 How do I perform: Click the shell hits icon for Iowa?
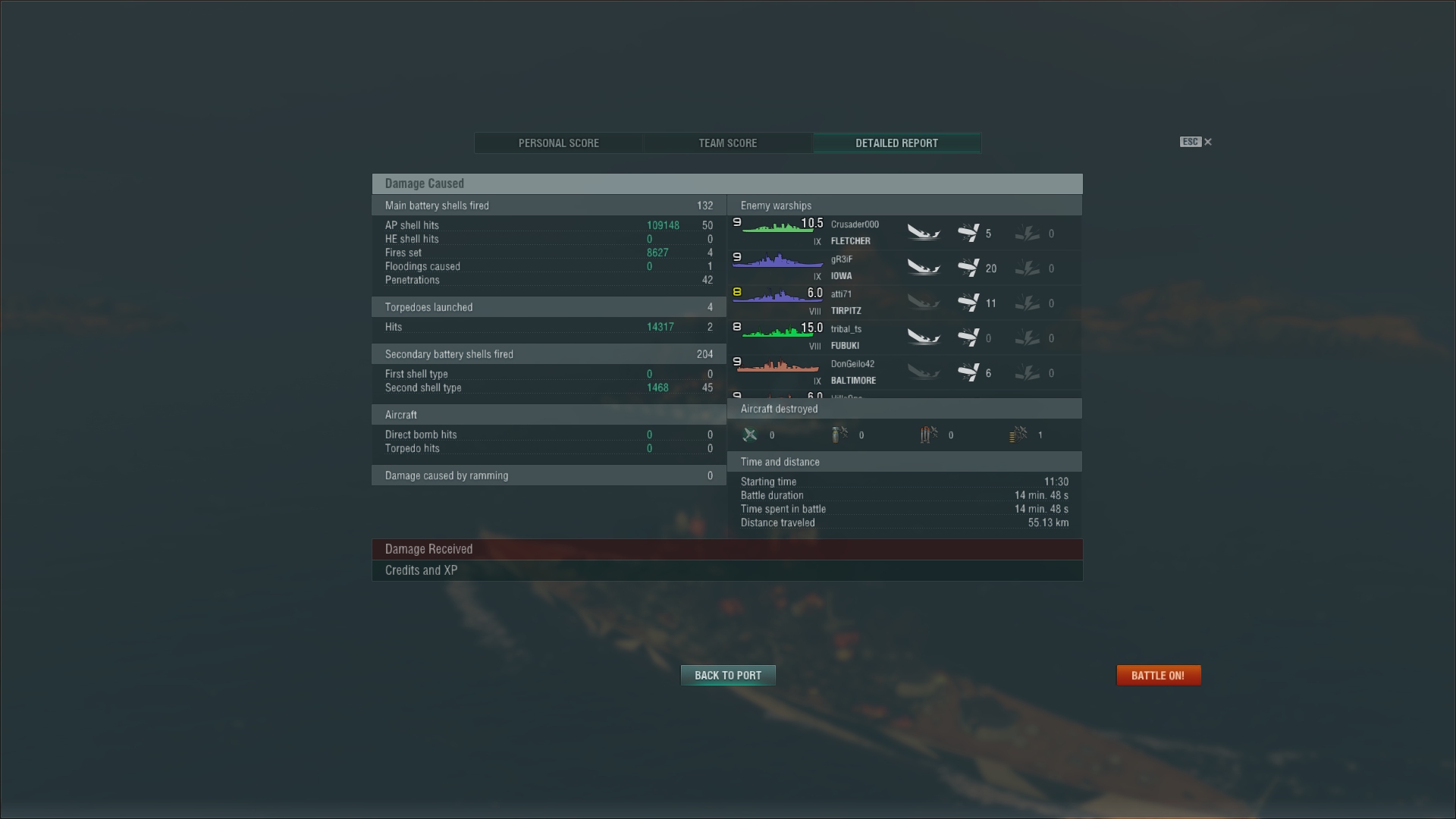coord(968,268)
